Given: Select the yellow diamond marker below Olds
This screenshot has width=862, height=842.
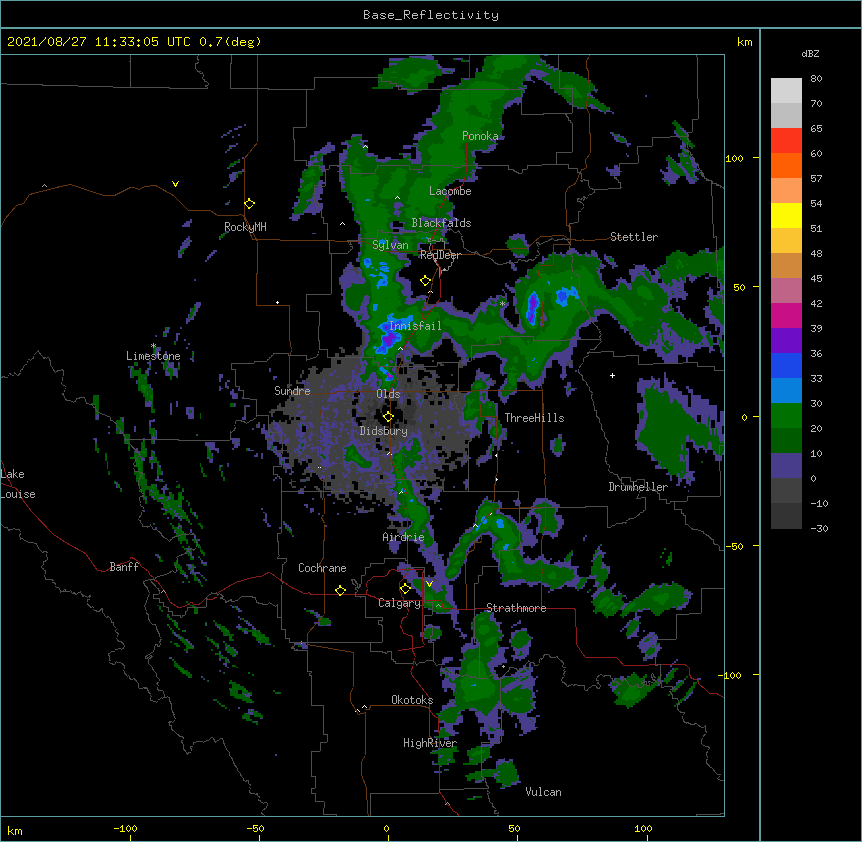Looking at the screenshot, I should [x=388, y=417].
